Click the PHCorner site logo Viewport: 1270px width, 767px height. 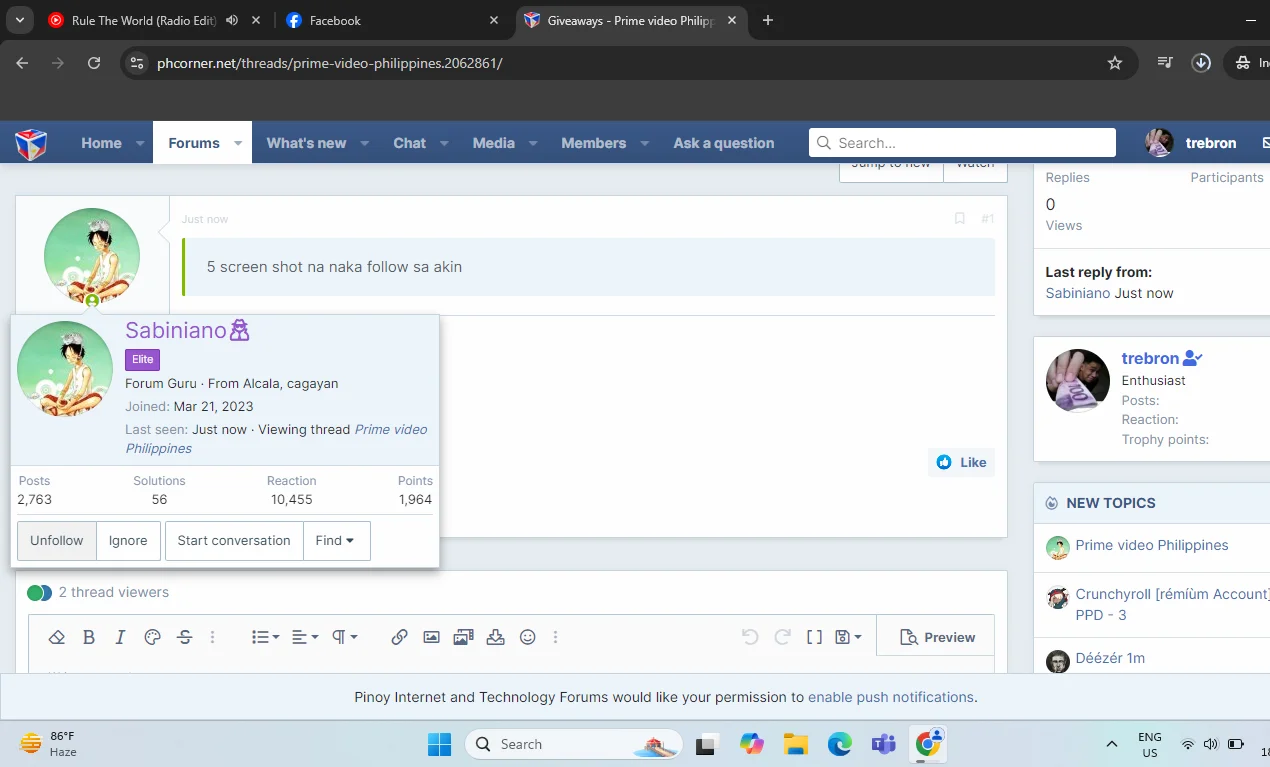(31, 143)
